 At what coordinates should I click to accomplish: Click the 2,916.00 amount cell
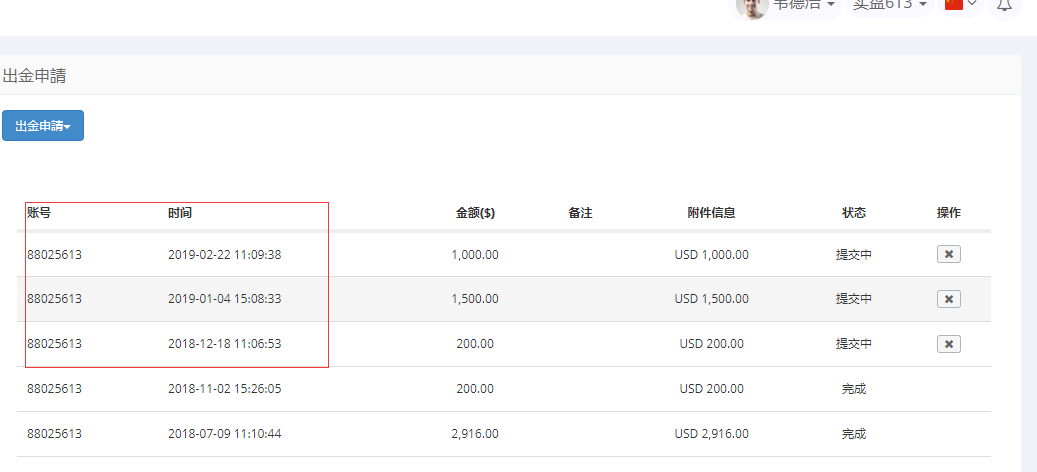pos(474,434)
